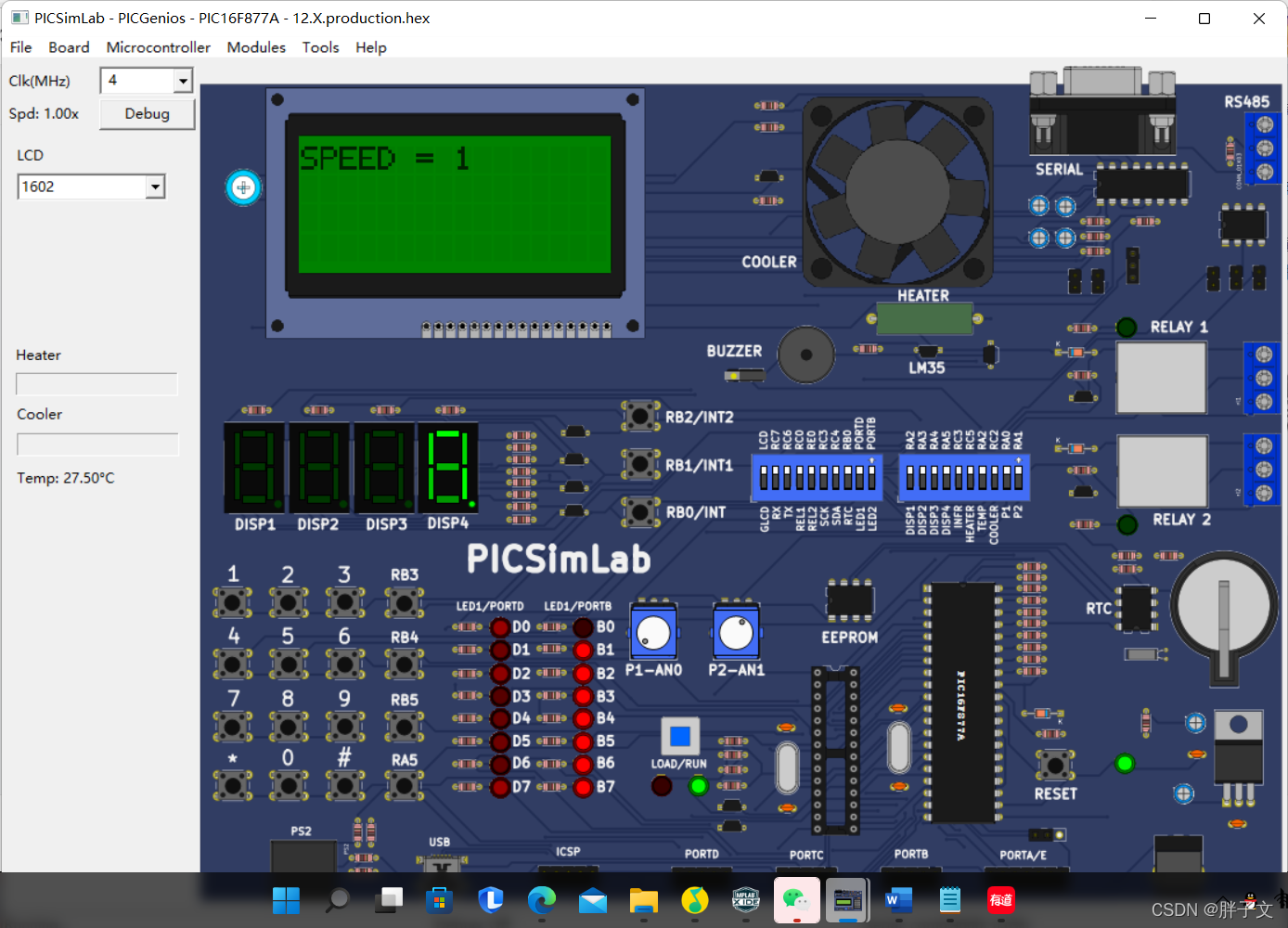
Task: Toggle the RX DIP switch
Action: pos(776,478)
